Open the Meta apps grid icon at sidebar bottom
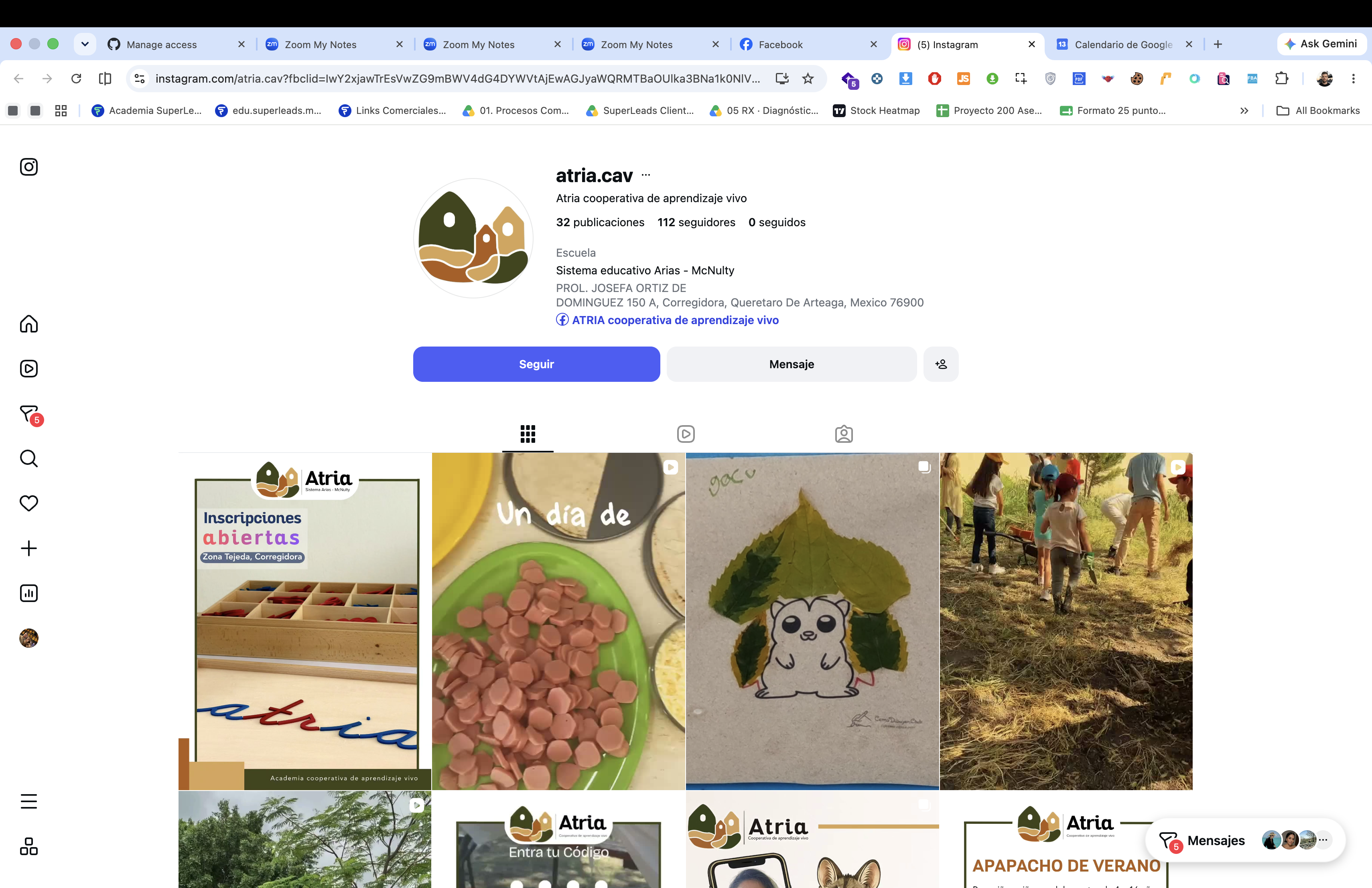The height and width of the screenshot is (888, 1372). pyautogui.click(x=29, y=847)
